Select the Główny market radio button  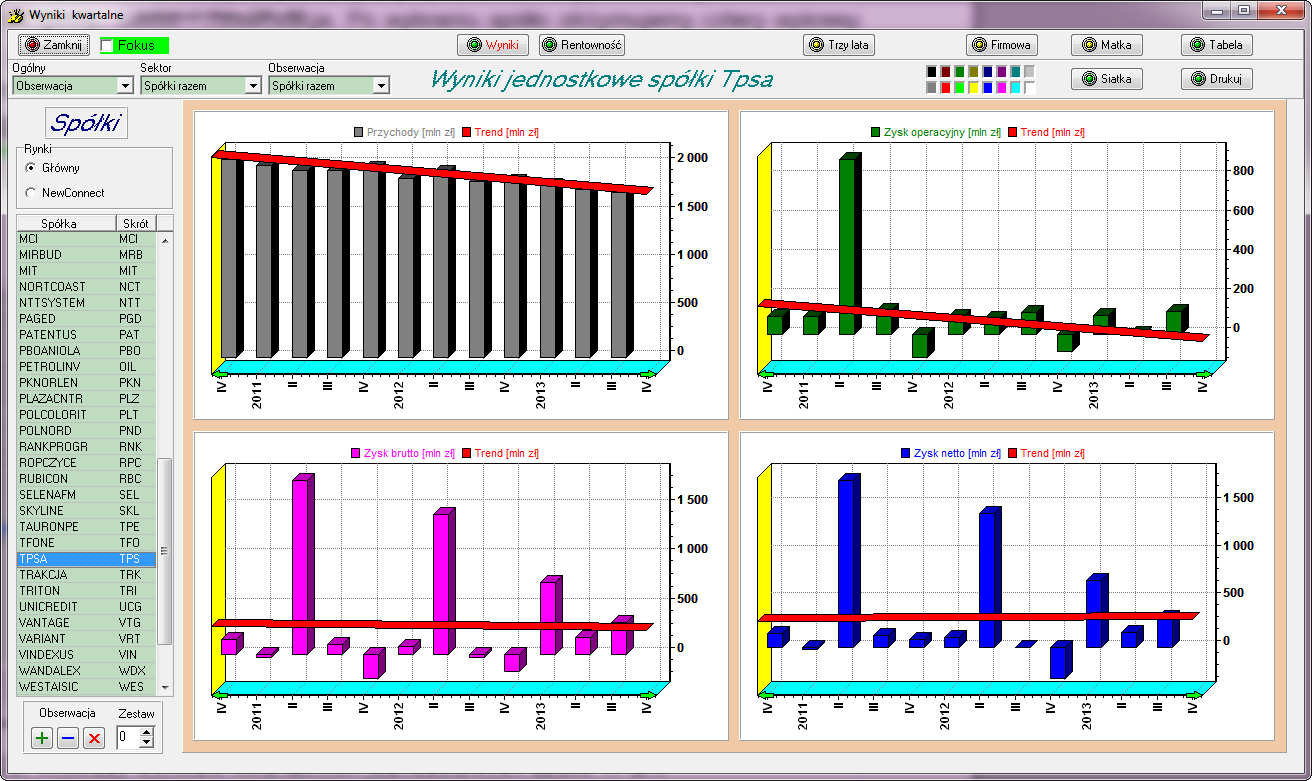click(x=31, y=168)
